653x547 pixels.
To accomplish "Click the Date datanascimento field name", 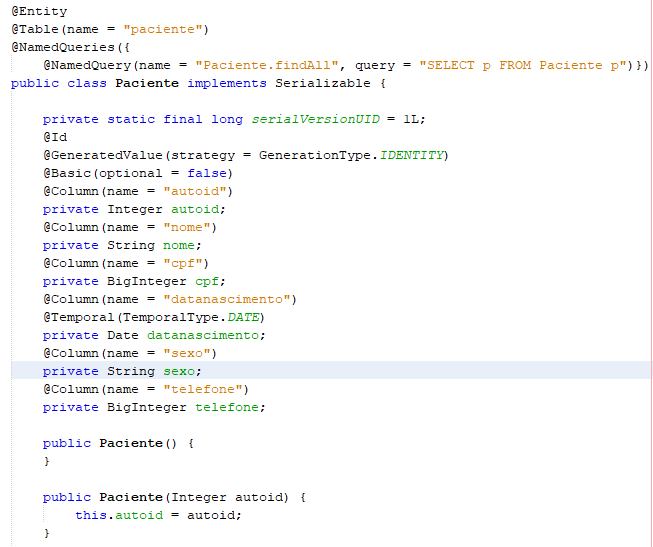I will (x=203, y=335).
